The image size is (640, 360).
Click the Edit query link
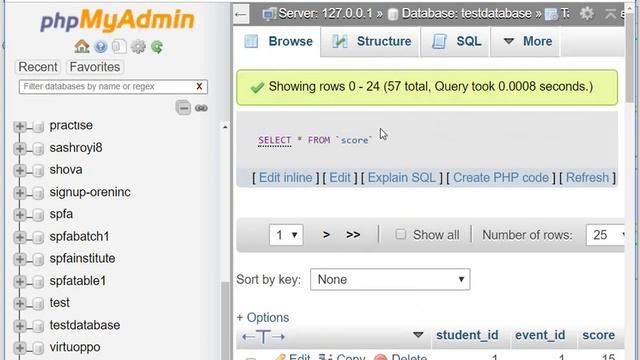point(340,178)
